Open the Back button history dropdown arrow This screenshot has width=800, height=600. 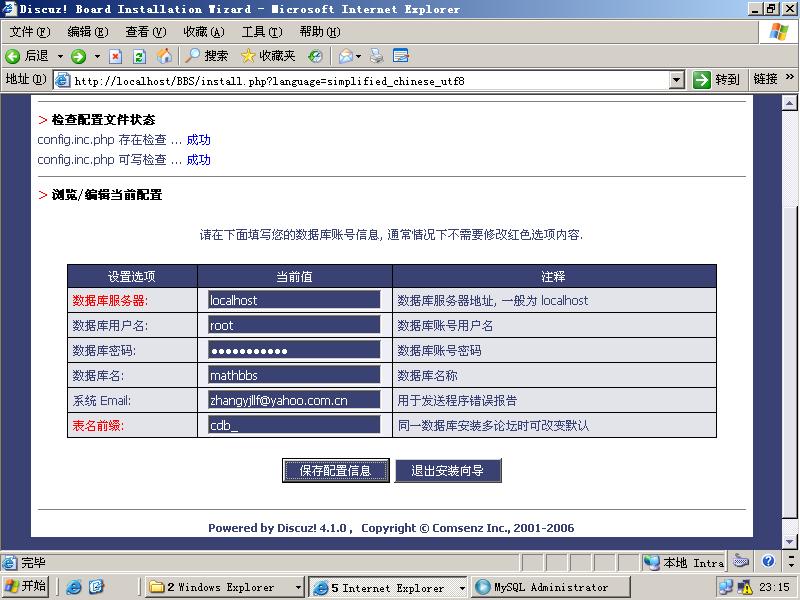point(60,56)
